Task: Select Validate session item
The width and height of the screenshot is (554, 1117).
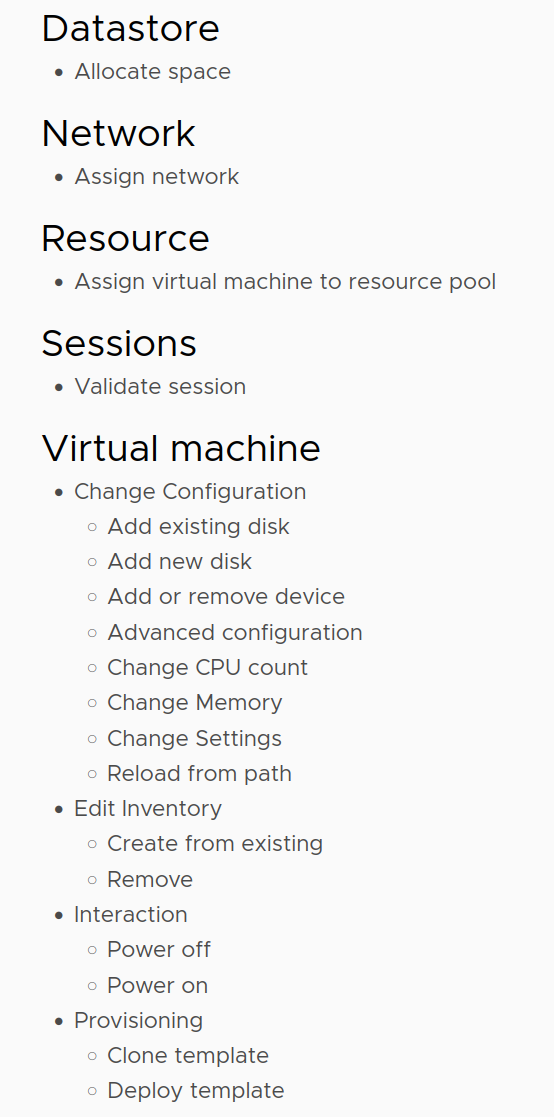Action: pyautogui.click(x=160, y=387)
